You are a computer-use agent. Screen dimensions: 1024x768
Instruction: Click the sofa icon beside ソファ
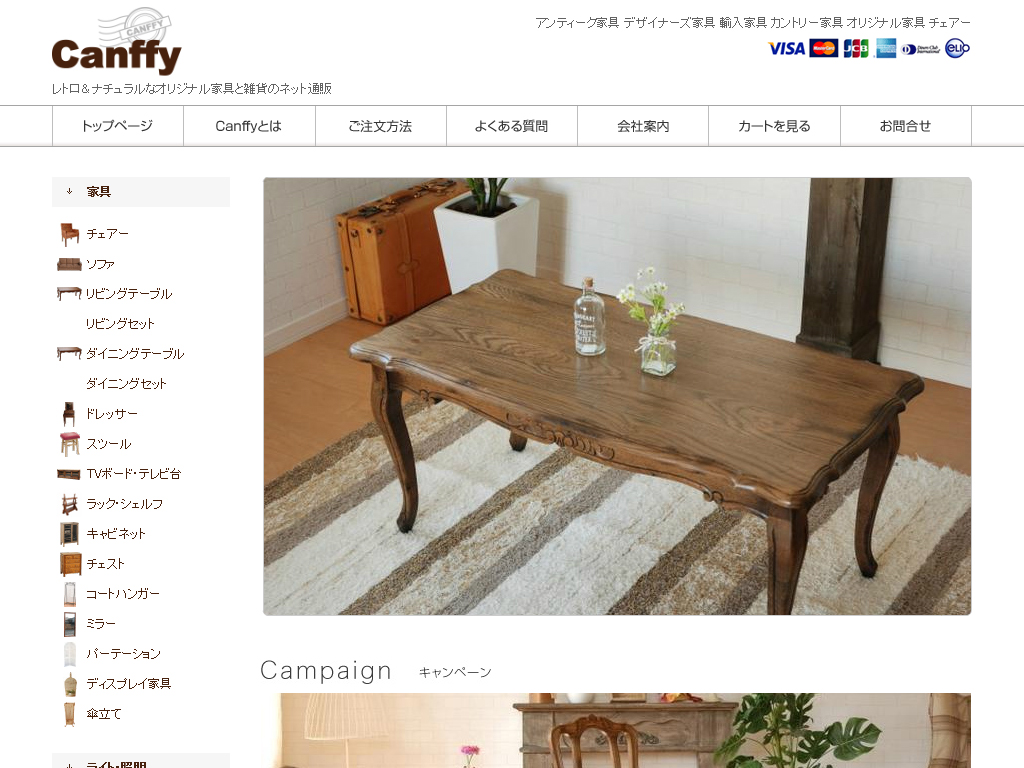(69, 264)
